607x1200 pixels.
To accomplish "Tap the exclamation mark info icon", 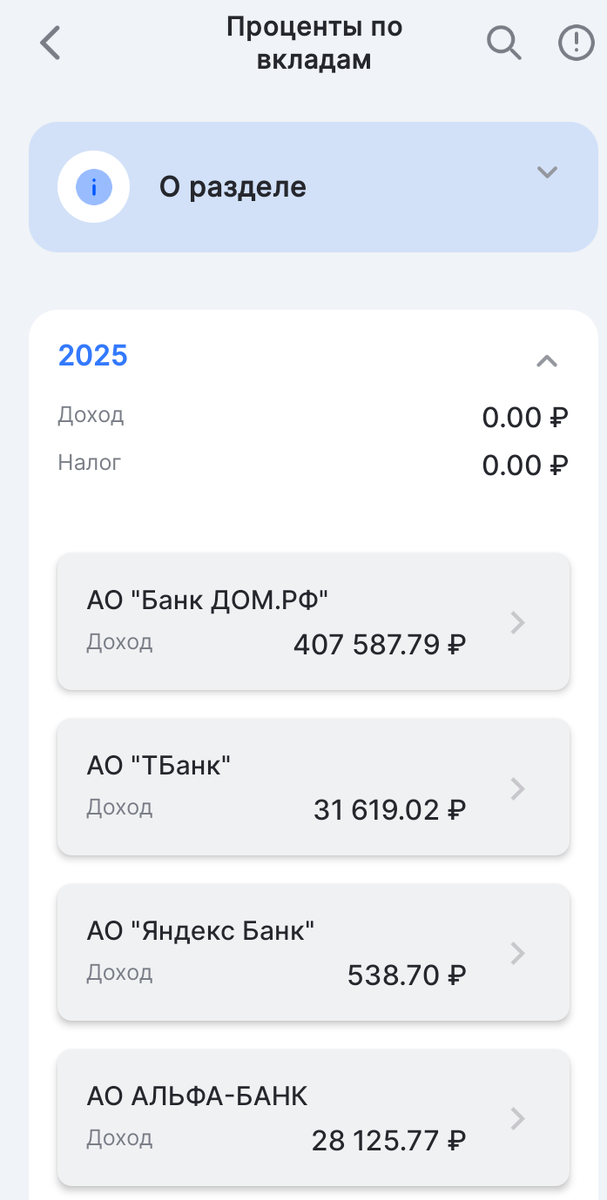I will (x=575, y=43).
